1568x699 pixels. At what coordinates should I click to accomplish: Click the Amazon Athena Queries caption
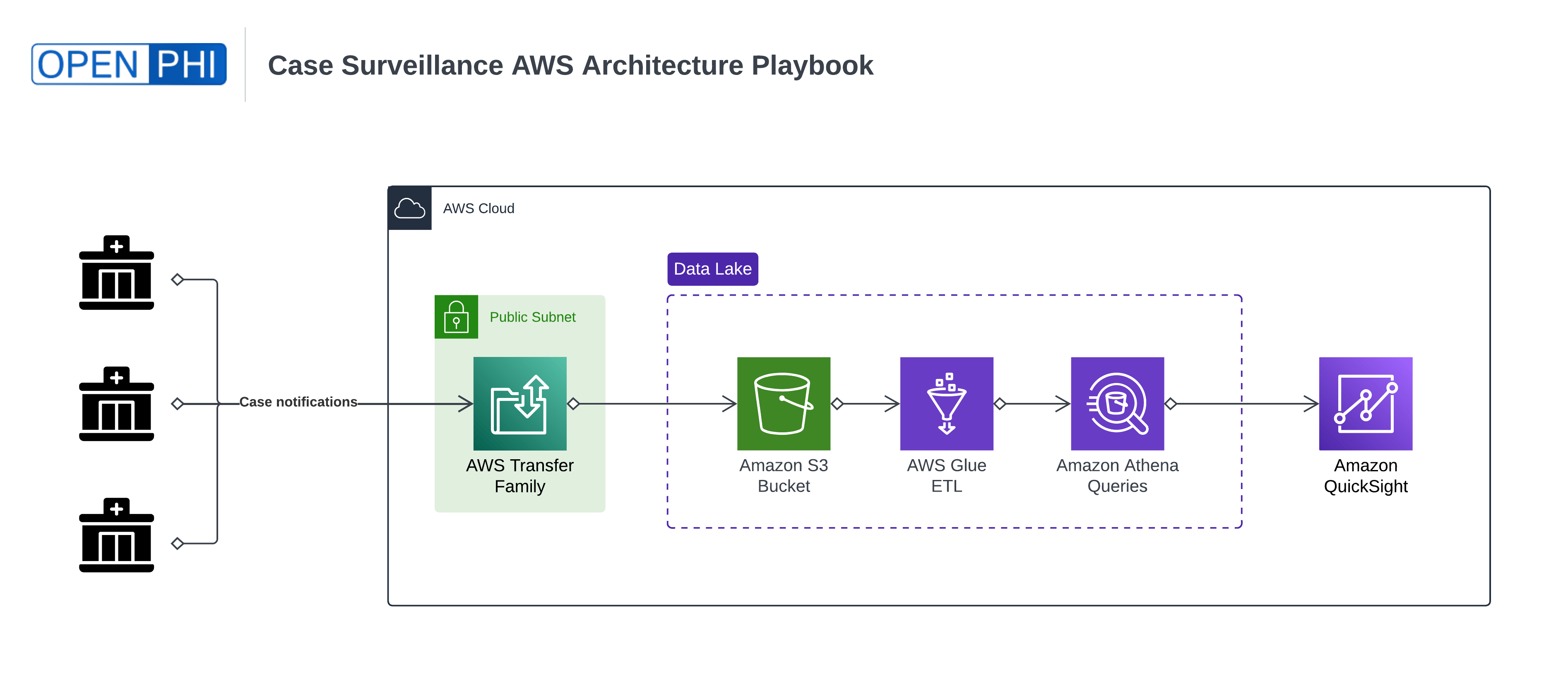pyautogui.click(x=1118, y=475)
